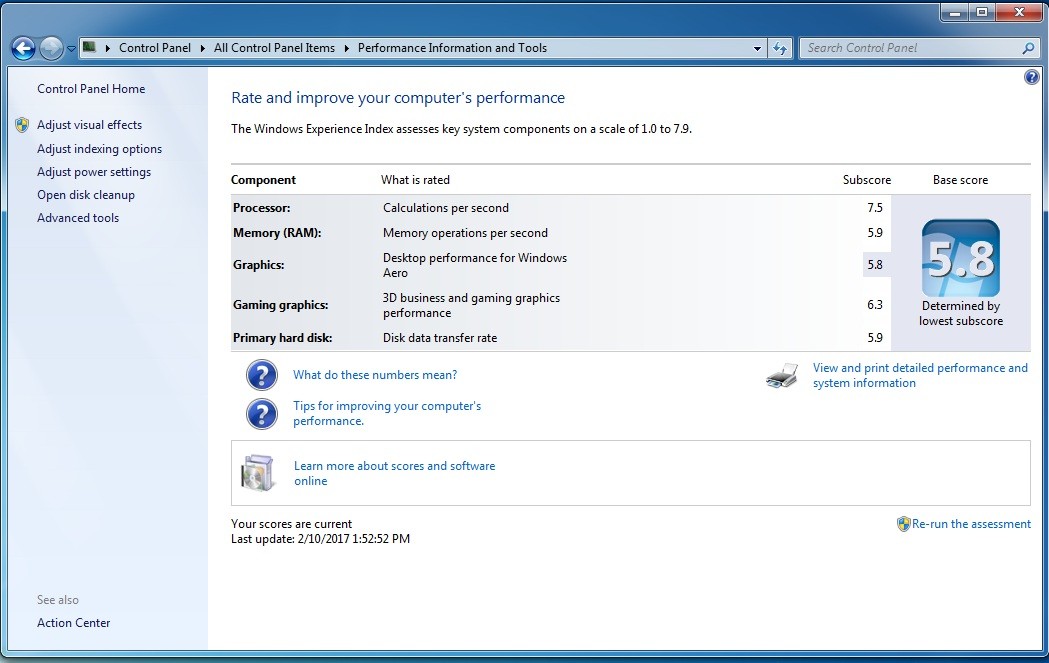Open Action Center under See also
Screen dimensions: 1049x663
[74, 623]
